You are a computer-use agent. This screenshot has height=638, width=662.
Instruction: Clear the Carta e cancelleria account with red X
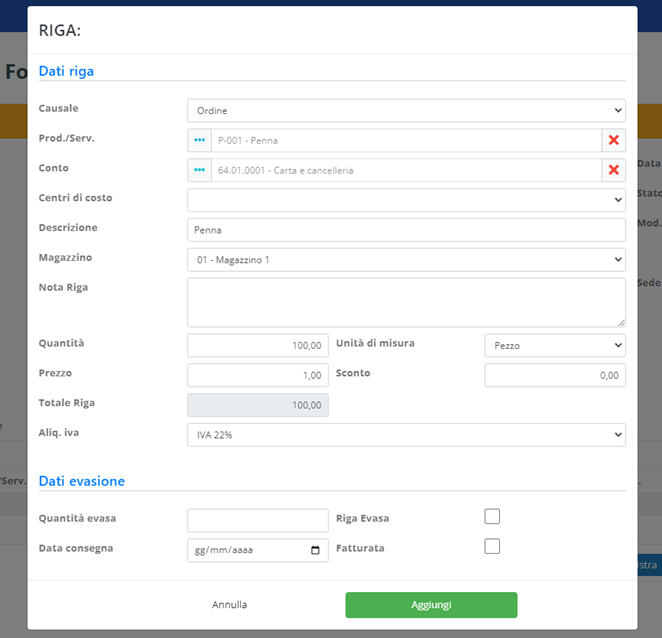[613, 170]
